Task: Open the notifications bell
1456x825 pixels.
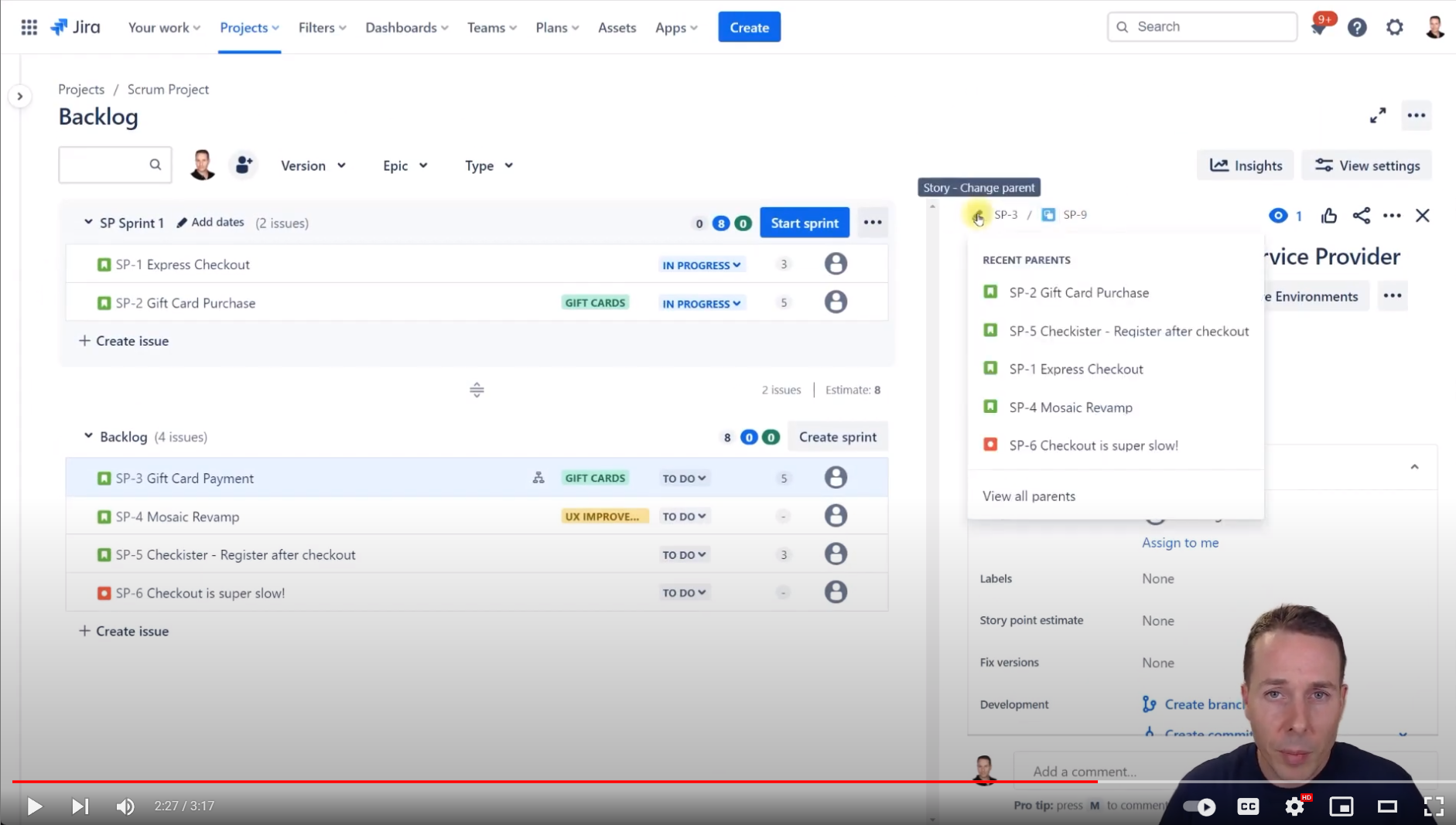Action: point(1318,27)
